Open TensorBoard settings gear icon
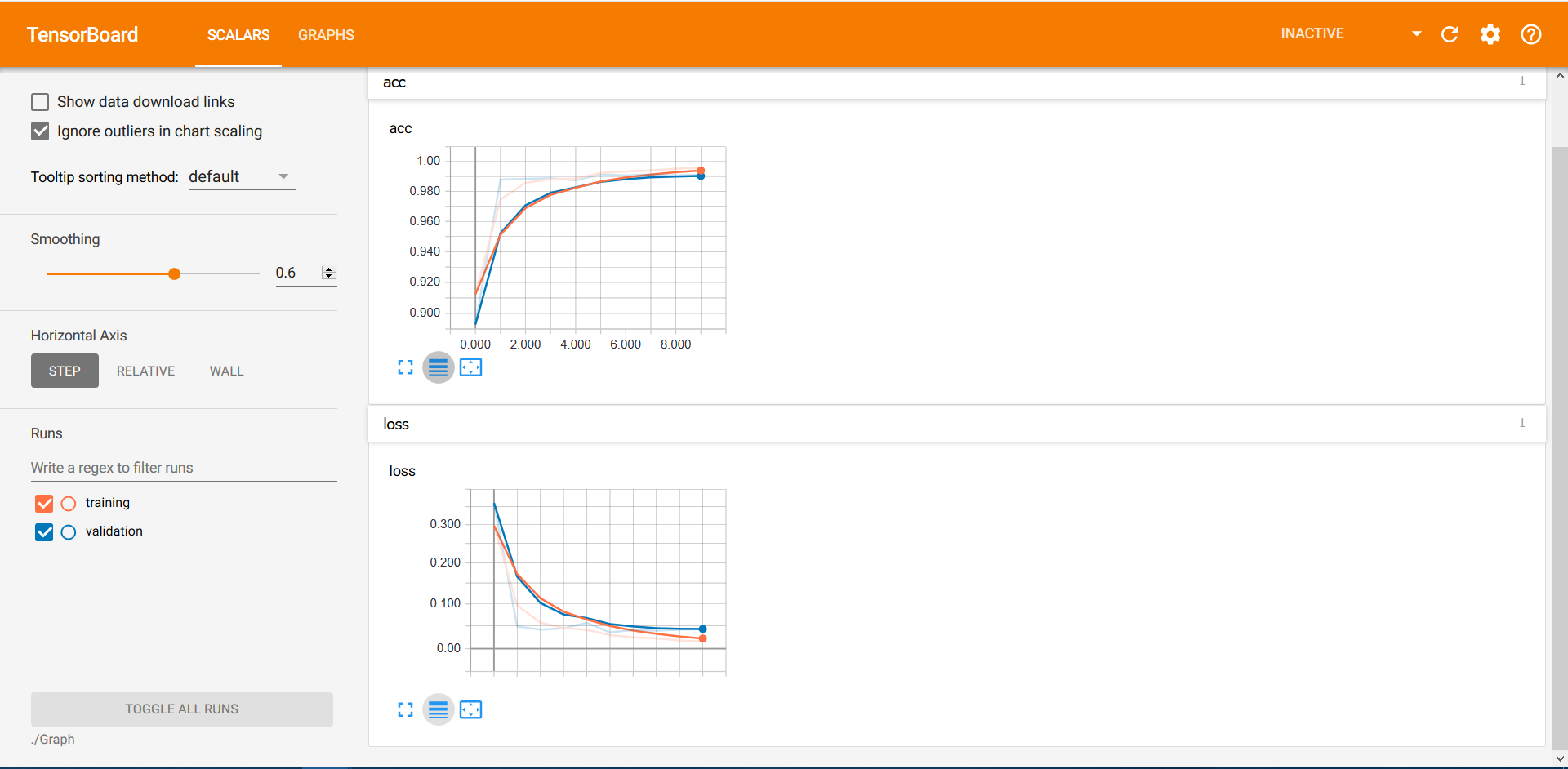 [x=1490, y=34]
